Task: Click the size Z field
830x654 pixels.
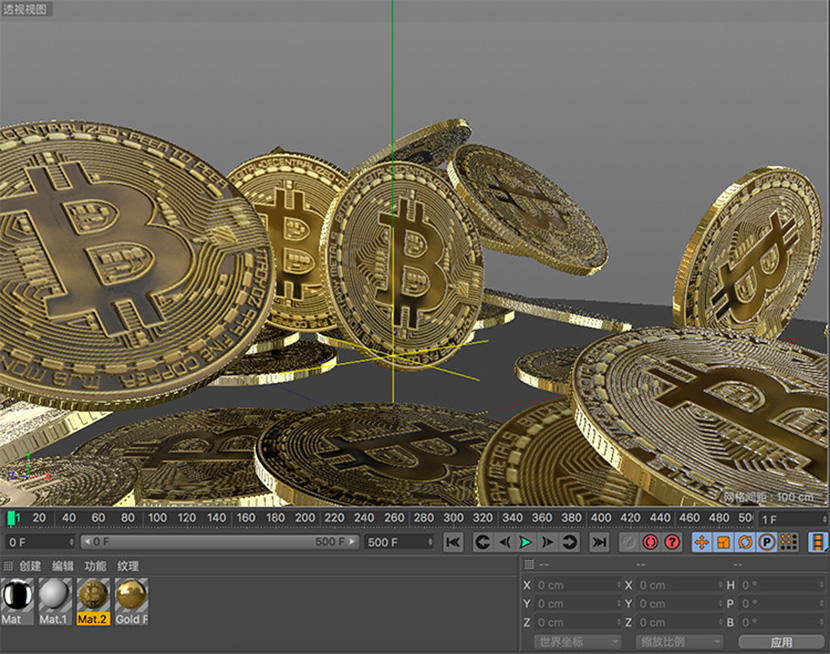Action: (x=679, y=622)
